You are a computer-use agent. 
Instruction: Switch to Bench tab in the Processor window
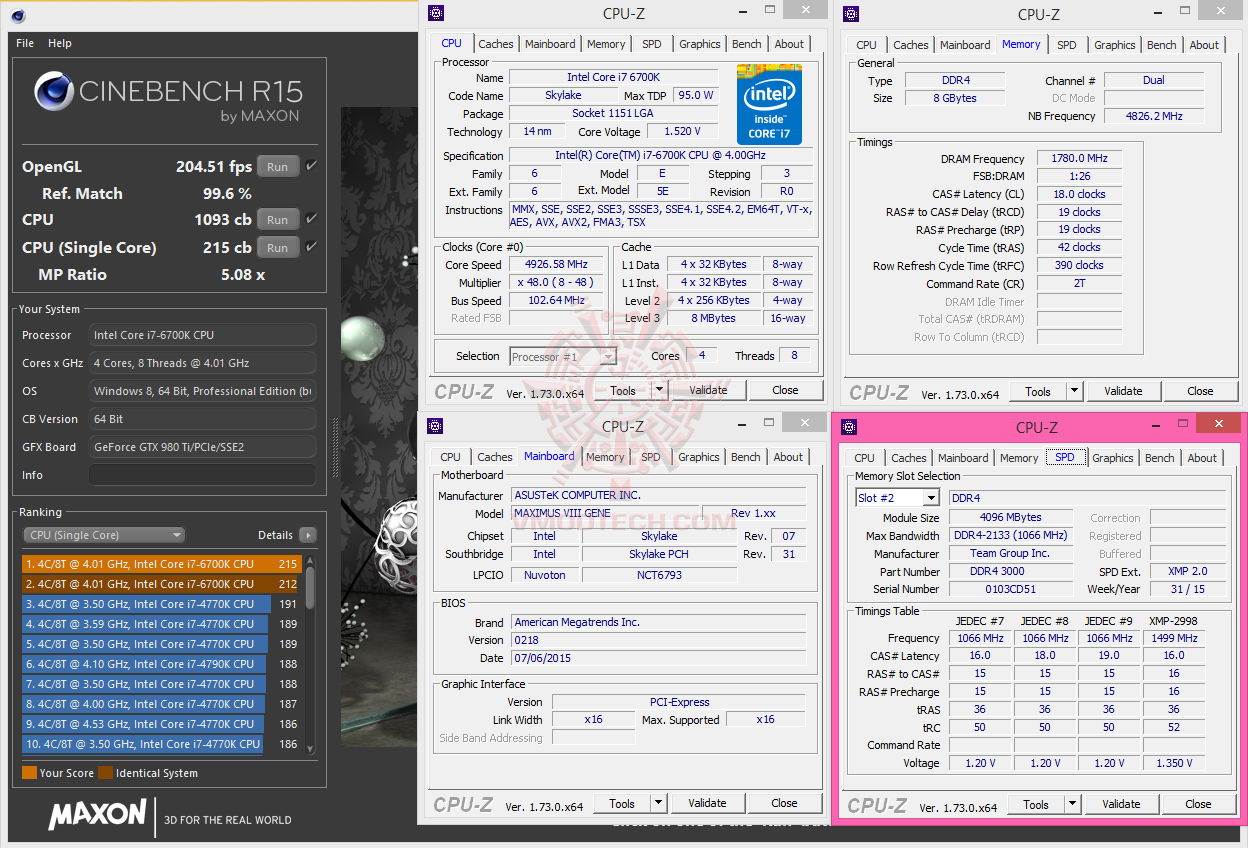coord(746,44)
